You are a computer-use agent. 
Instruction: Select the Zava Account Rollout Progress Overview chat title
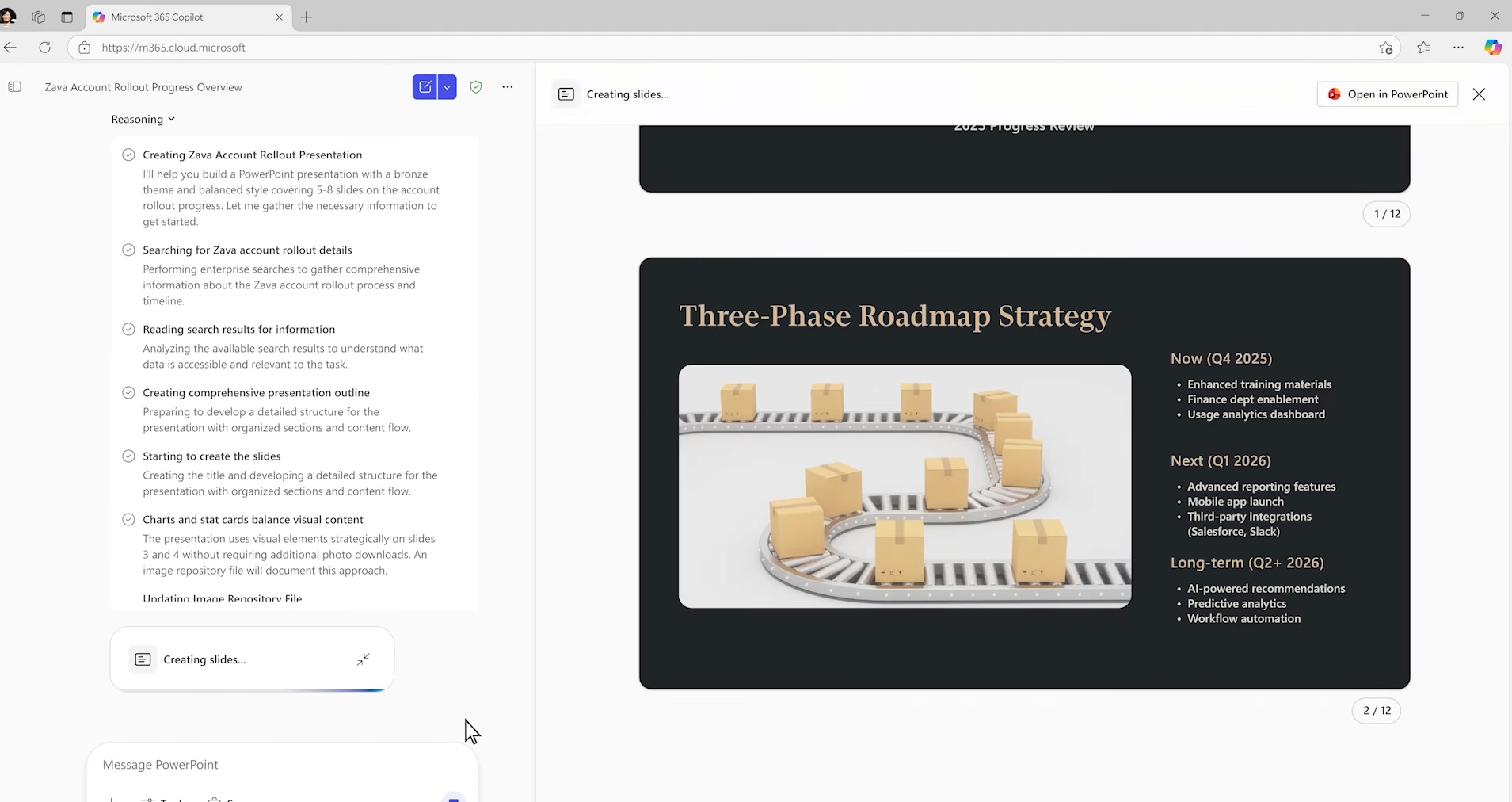(x=143, y=87)
